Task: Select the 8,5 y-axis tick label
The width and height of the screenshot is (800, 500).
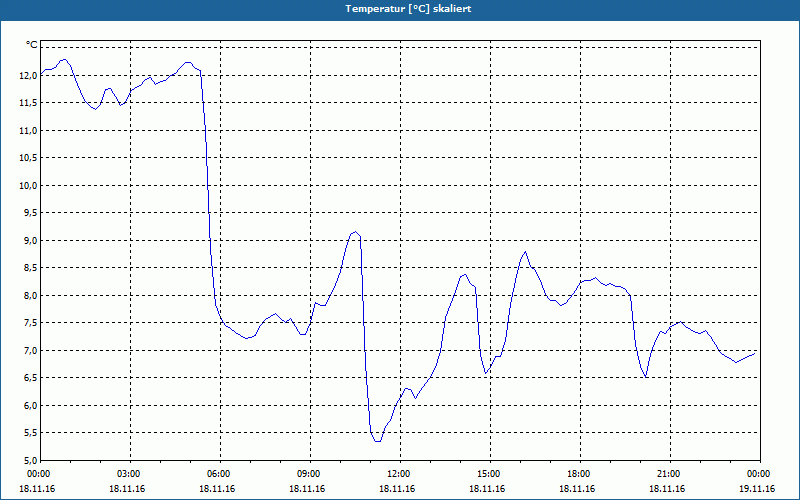Action: point(30,268)
